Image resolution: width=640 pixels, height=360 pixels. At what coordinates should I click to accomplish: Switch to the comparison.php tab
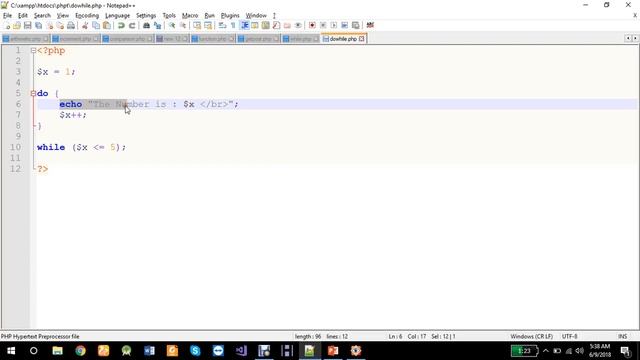(127, 39)
